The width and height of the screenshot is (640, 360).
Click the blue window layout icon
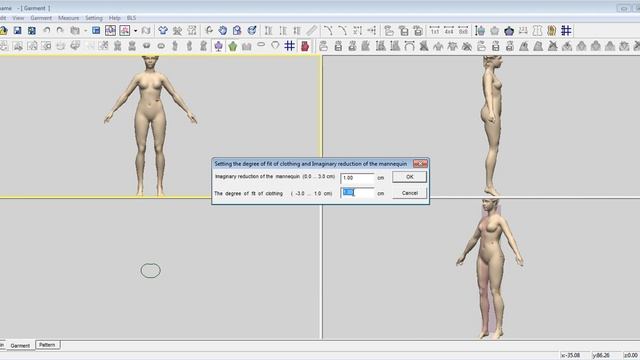[96, 31]
